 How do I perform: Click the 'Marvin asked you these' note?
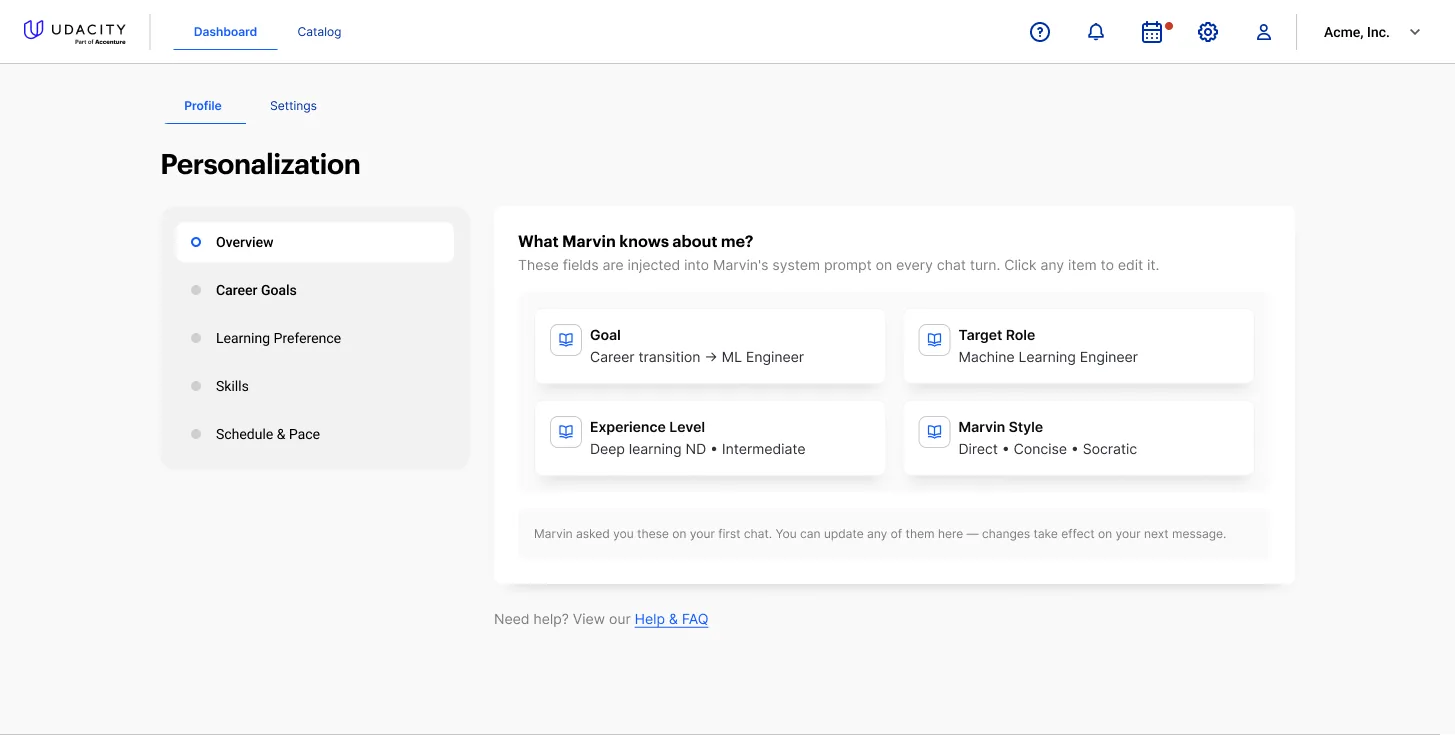[880, 534]
